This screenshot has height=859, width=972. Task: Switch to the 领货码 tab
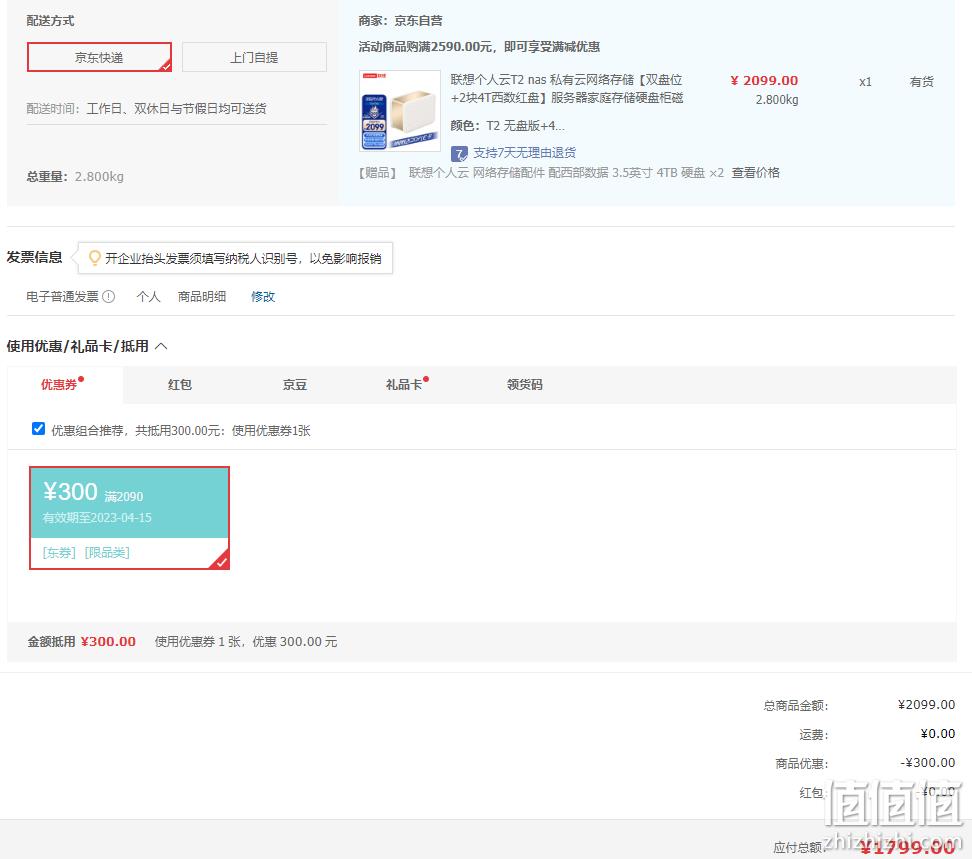tap(524, 385)
